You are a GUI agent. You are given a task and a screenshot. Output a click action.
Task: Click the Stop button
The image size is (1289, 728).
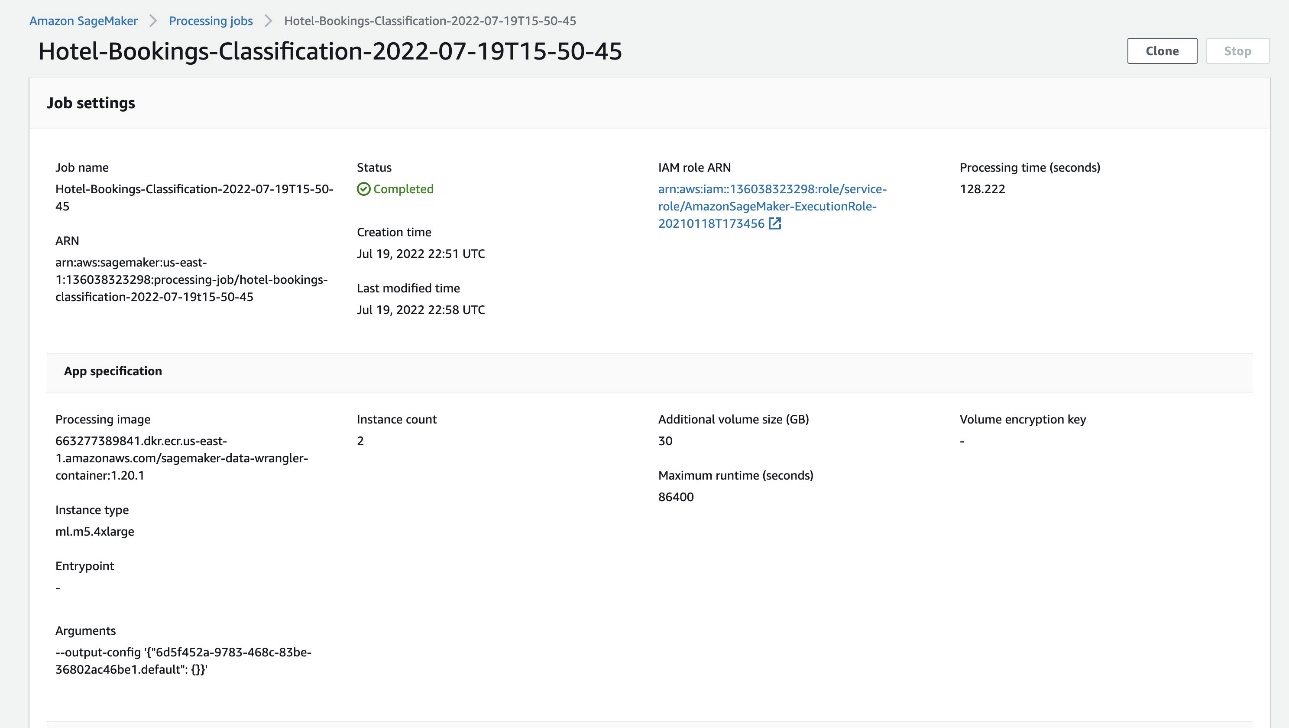pos(1237,51)
